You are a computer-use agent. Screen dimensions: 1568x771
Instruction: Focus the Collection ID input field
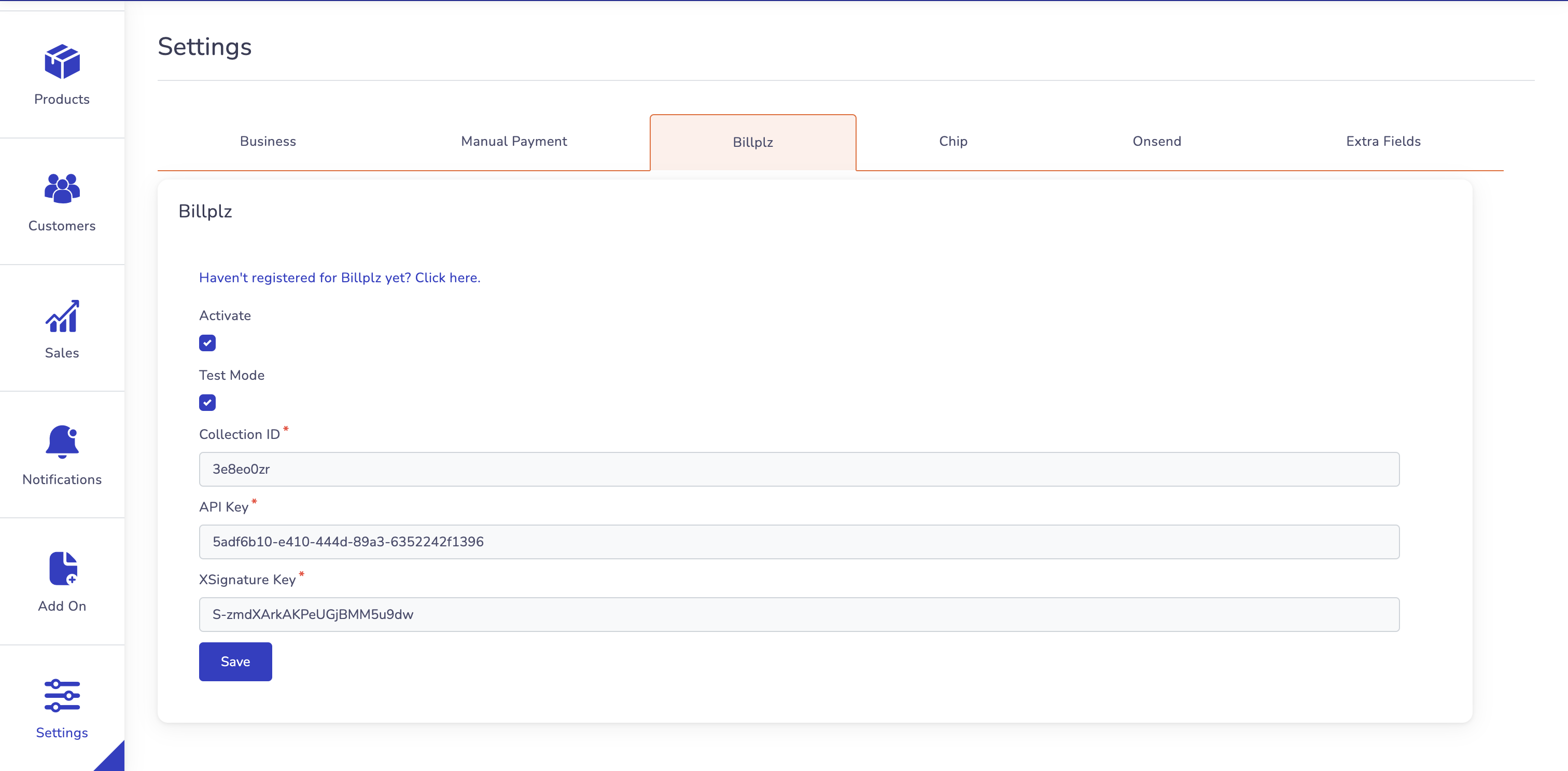799,469
